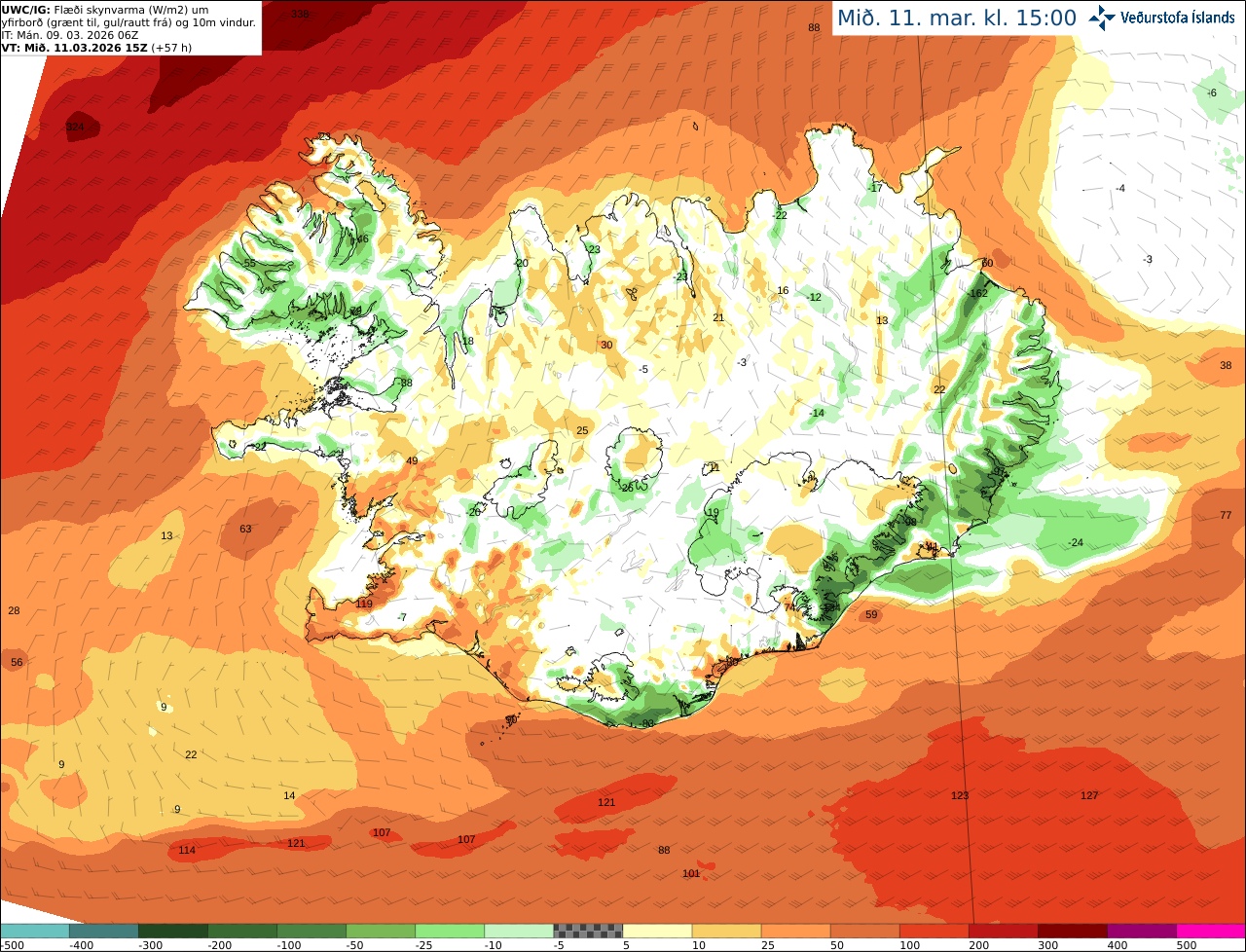The image size is (1246, 952).
Task: Click the legend swatch between 25 and 50
Action: (795, 931)
